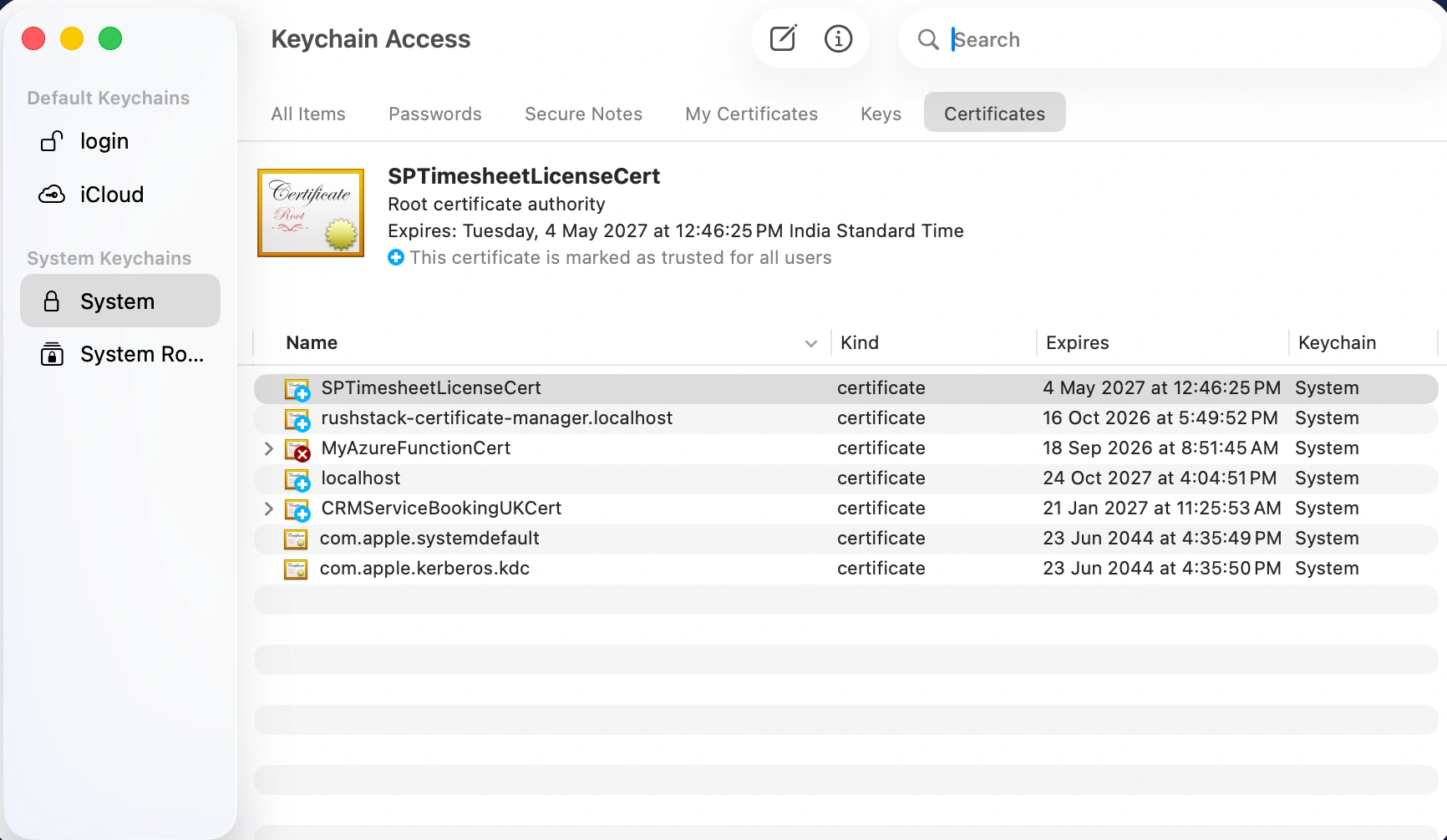Screen dimensions: 1447x840
Task: Select the localhost certificate name
Action: [x=361, y=478]
